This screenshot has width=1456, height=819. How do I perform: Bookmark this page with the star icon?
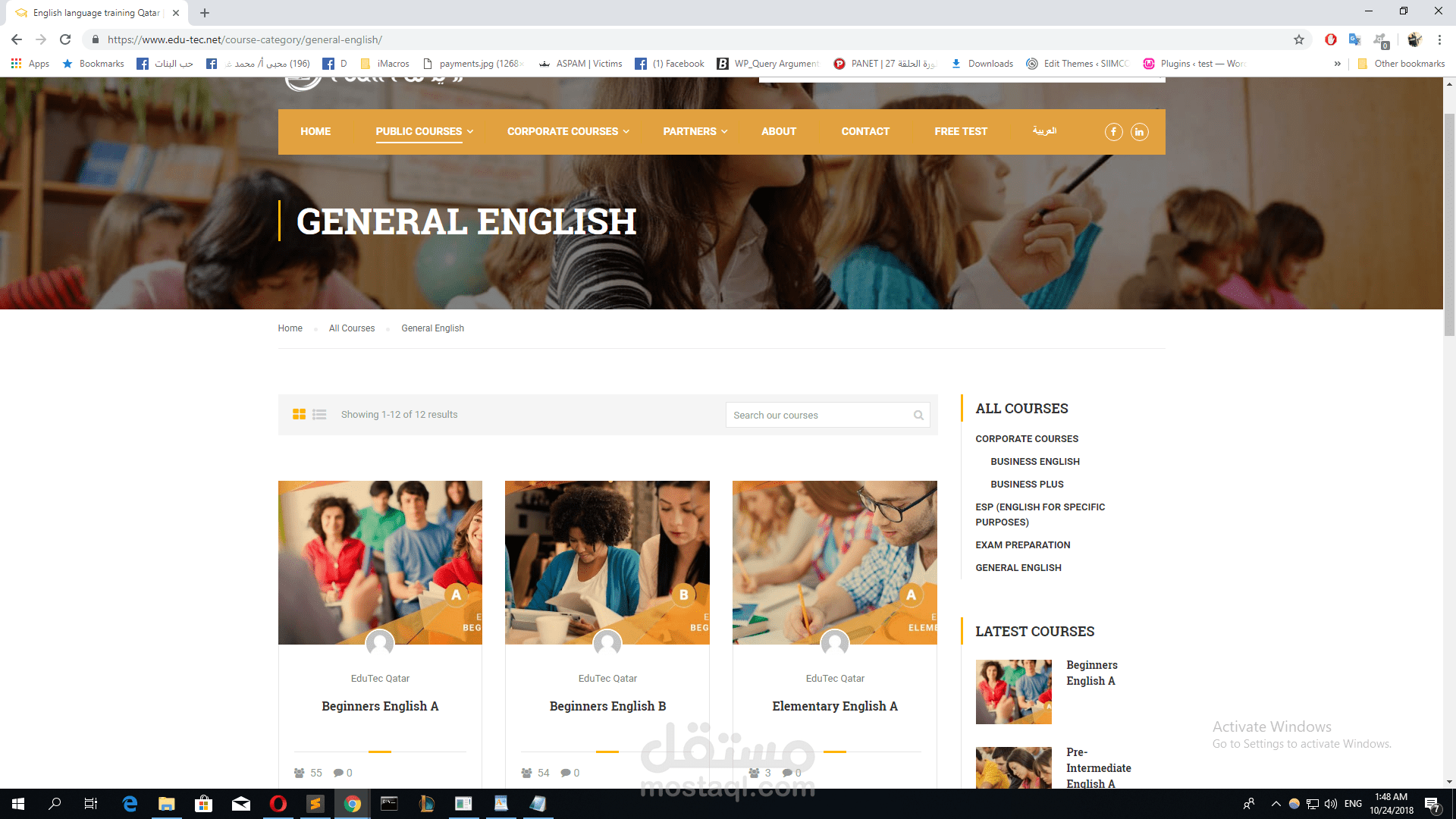point(1299,39)
